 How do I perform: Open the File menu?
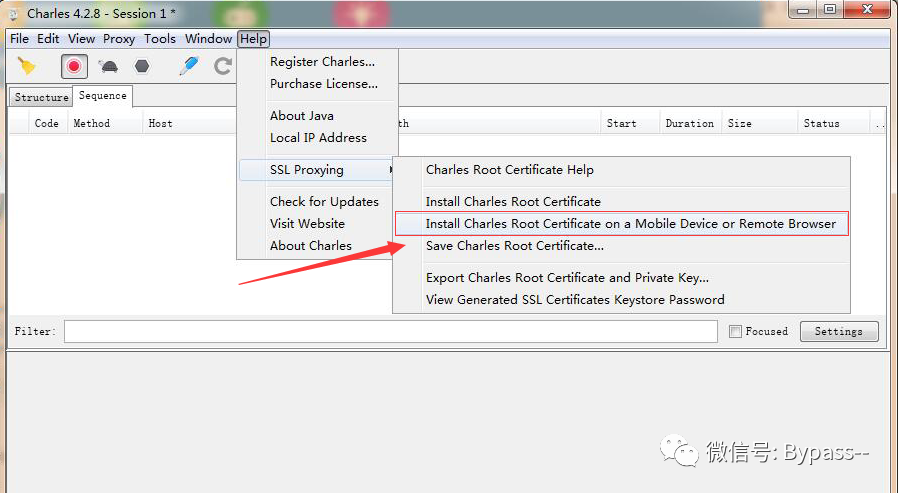point(19,39)
